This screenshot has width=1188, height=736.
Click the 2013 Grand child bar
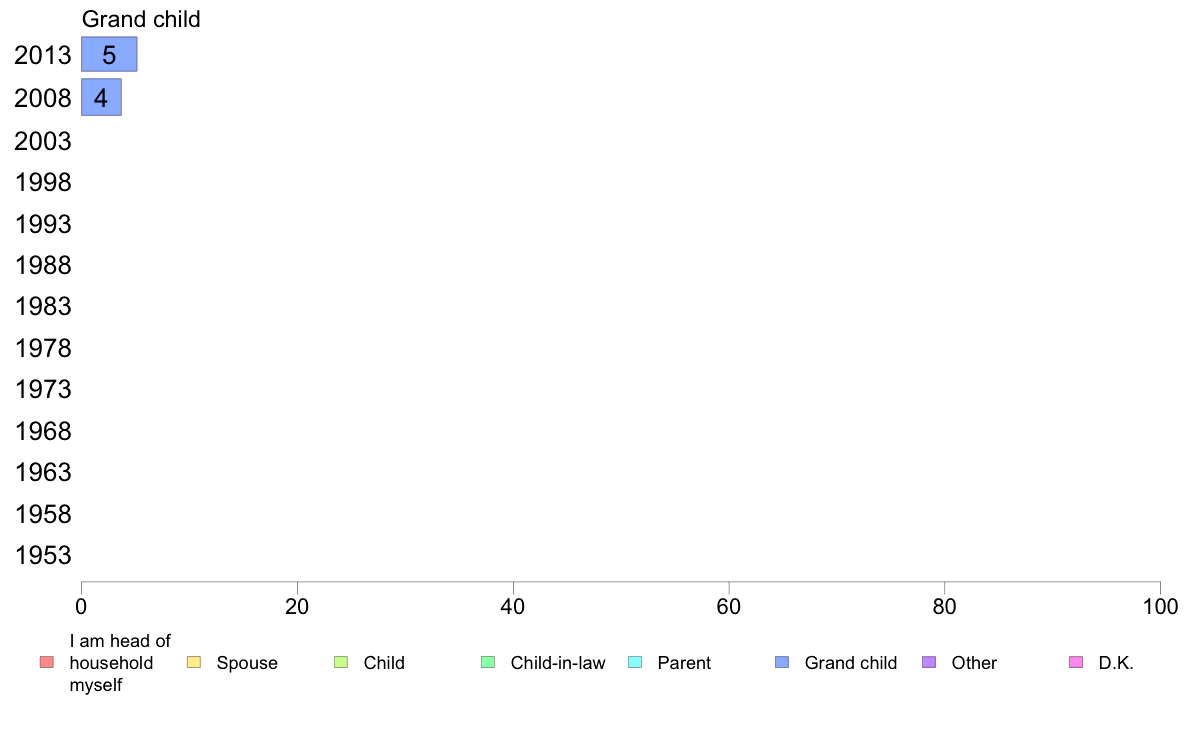tap(109, 55)
